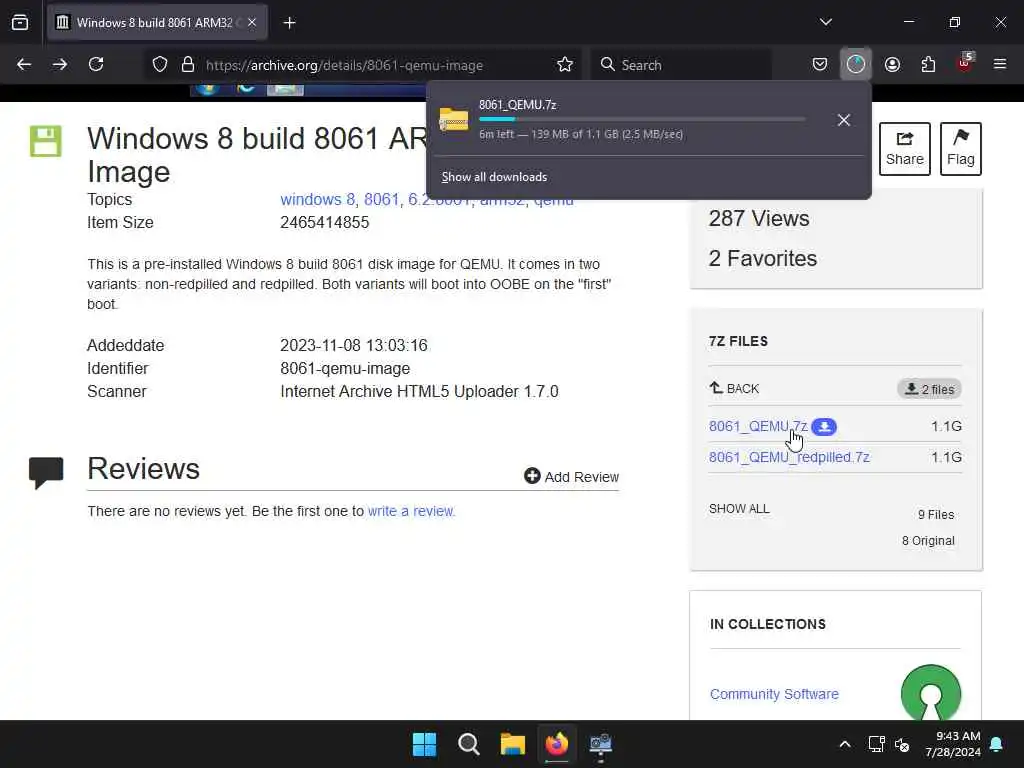Open the write a review link
The width and height of the screenshot is (1024, 768).
coord(411,511)
